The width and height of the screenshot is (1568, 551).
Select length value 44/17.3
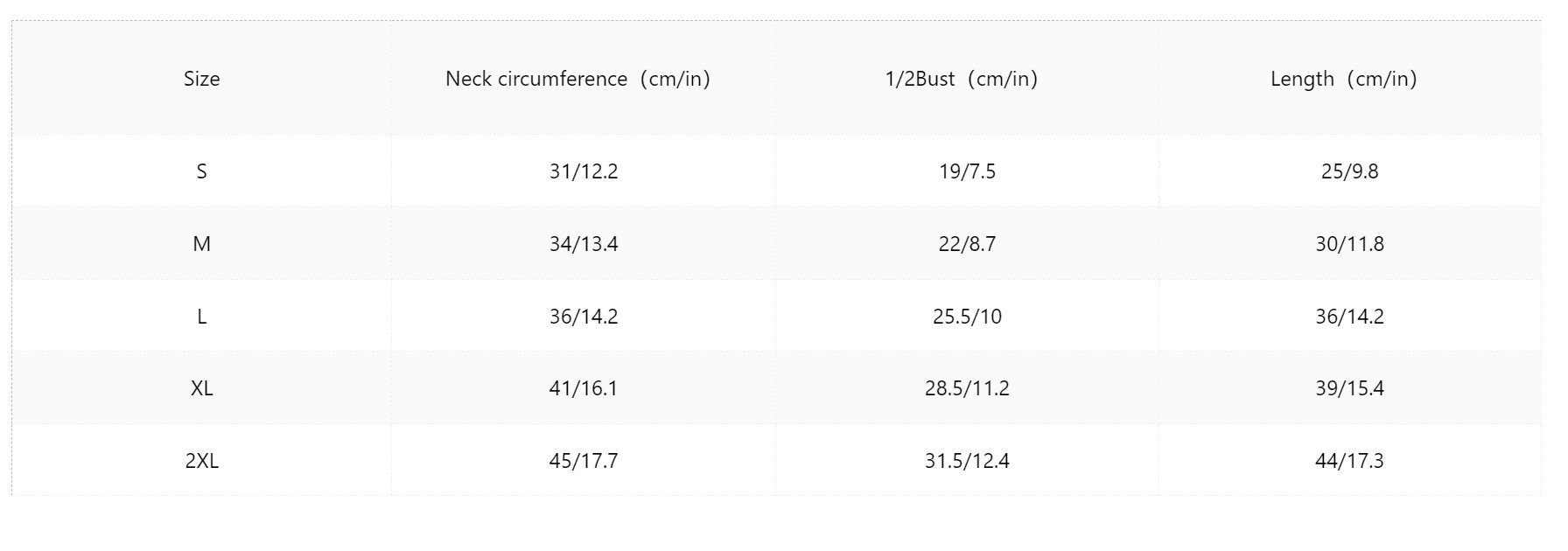(1349, 461)
